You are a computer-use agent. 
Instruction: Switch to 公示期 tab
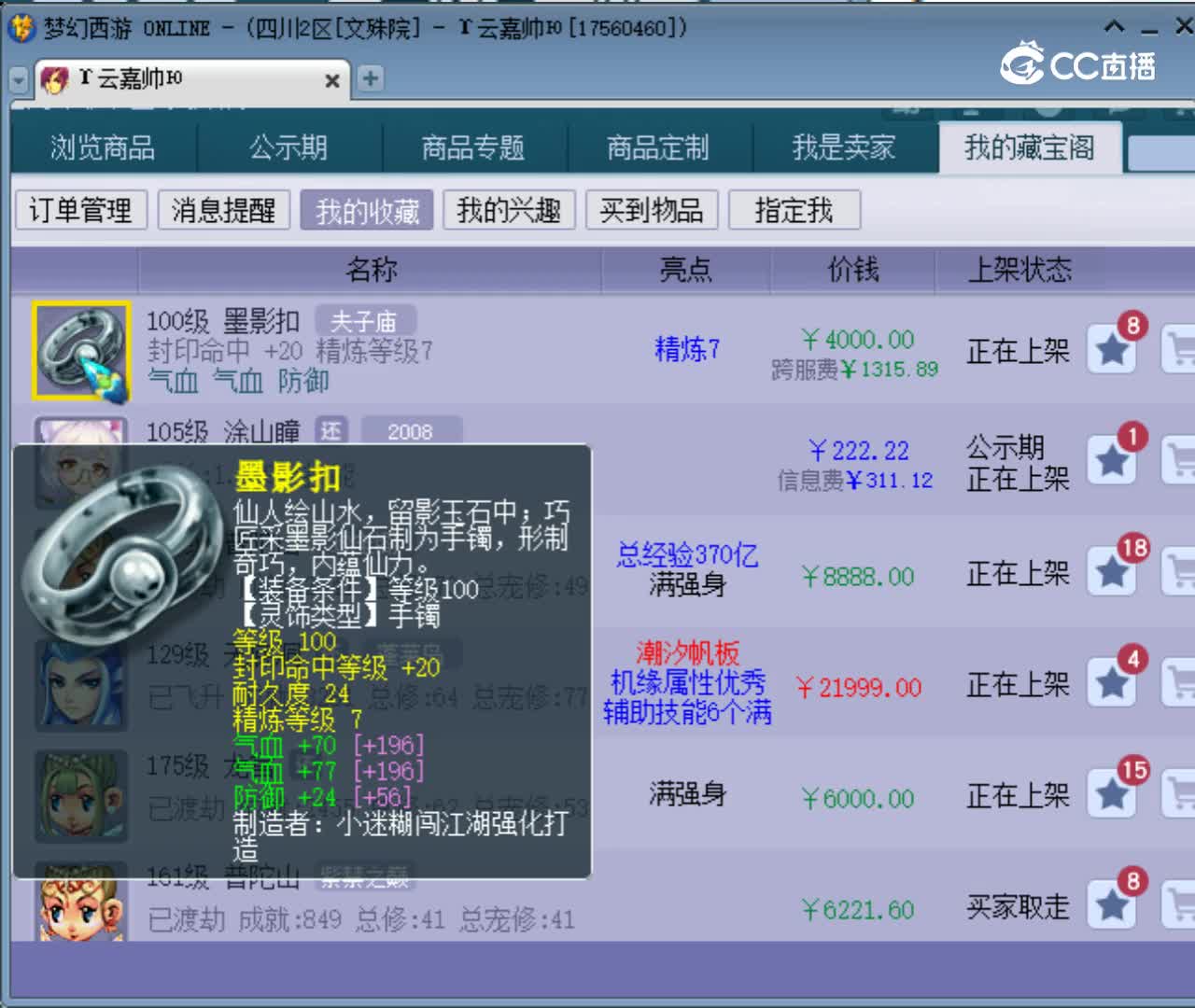[288, 147]
